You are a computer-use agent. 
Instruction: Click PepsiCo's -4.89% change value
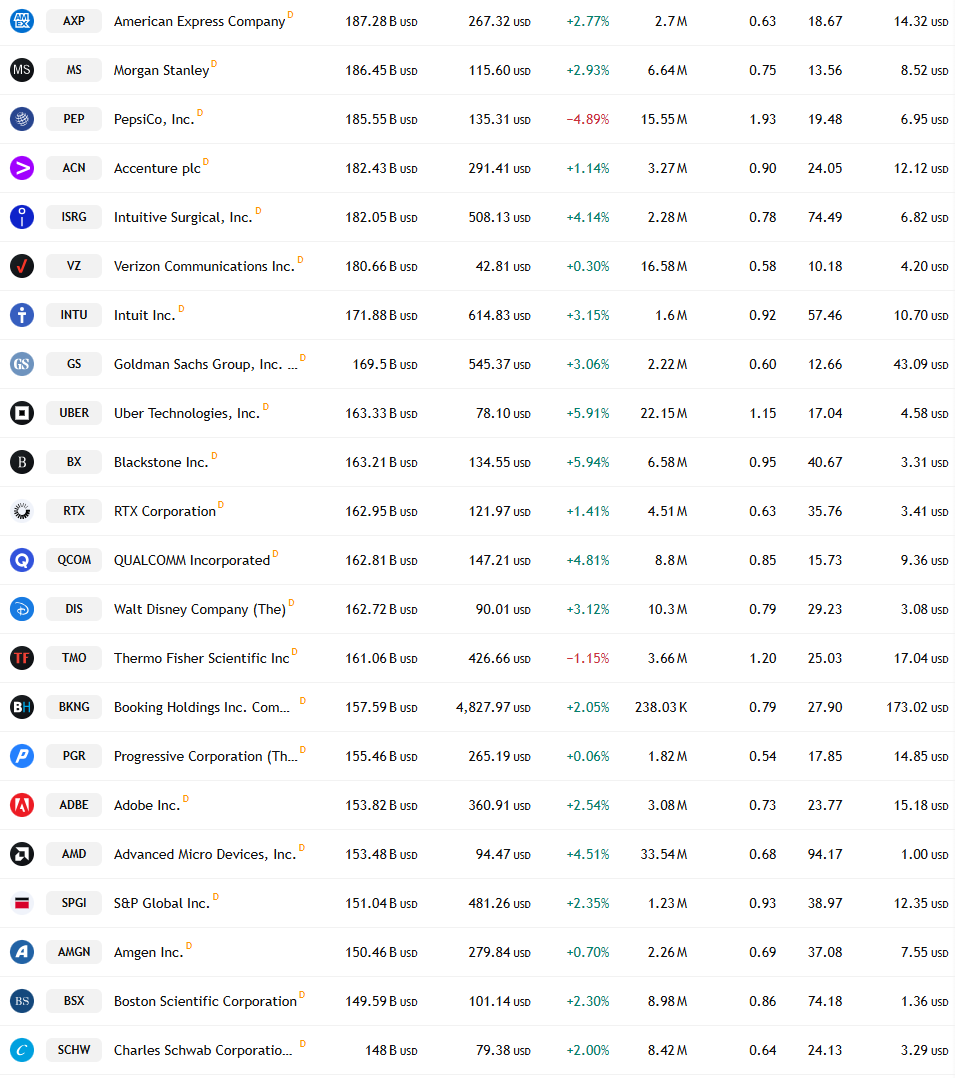pyautogui.click(x=588, y=119)
